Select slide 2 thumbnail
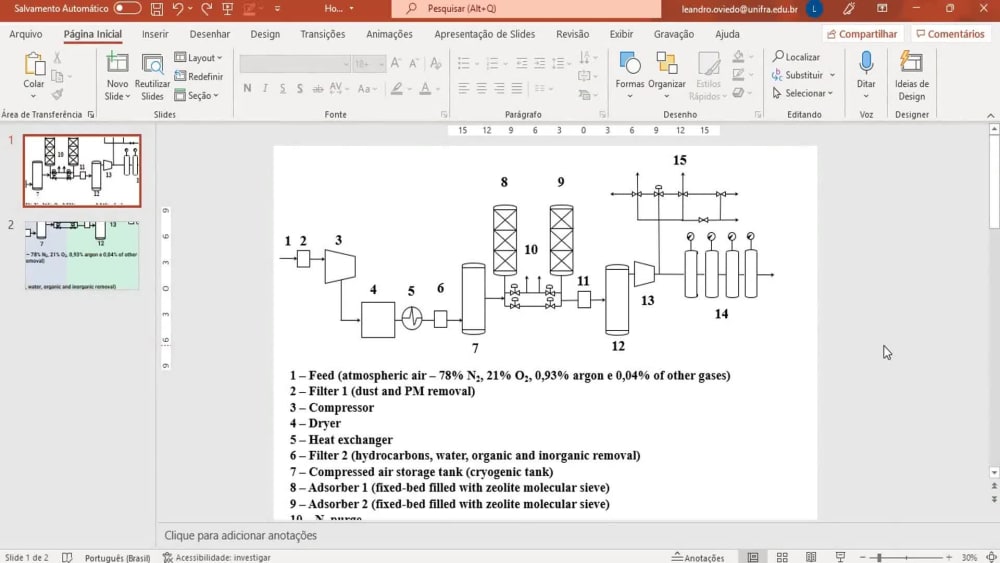This screenshot has width=1000, height=563. click(82, 255)
